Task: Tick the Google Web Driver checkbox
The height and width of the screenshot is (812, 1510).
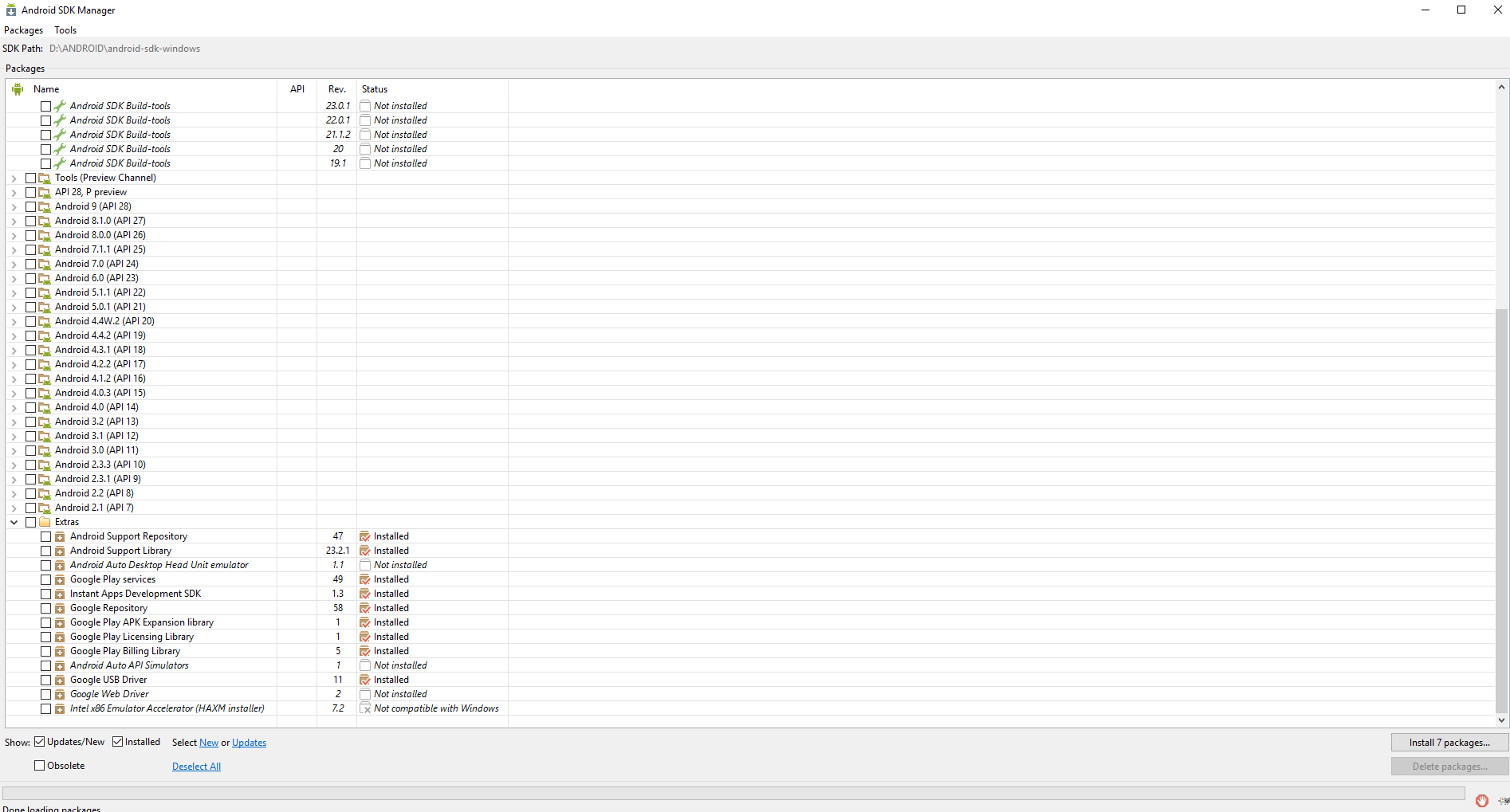Action: (45, 694)
